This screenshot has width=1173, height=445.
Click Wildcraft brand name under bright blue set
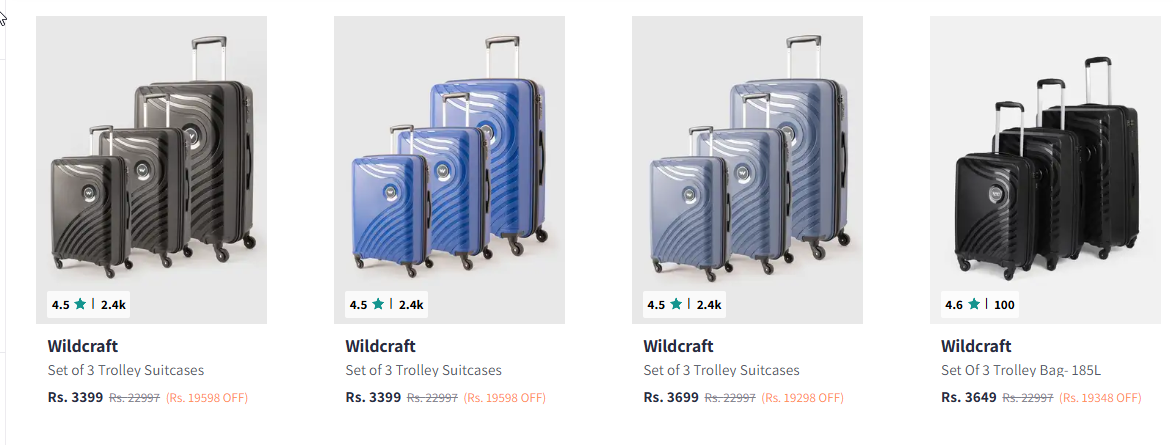(x=381, y=346)
